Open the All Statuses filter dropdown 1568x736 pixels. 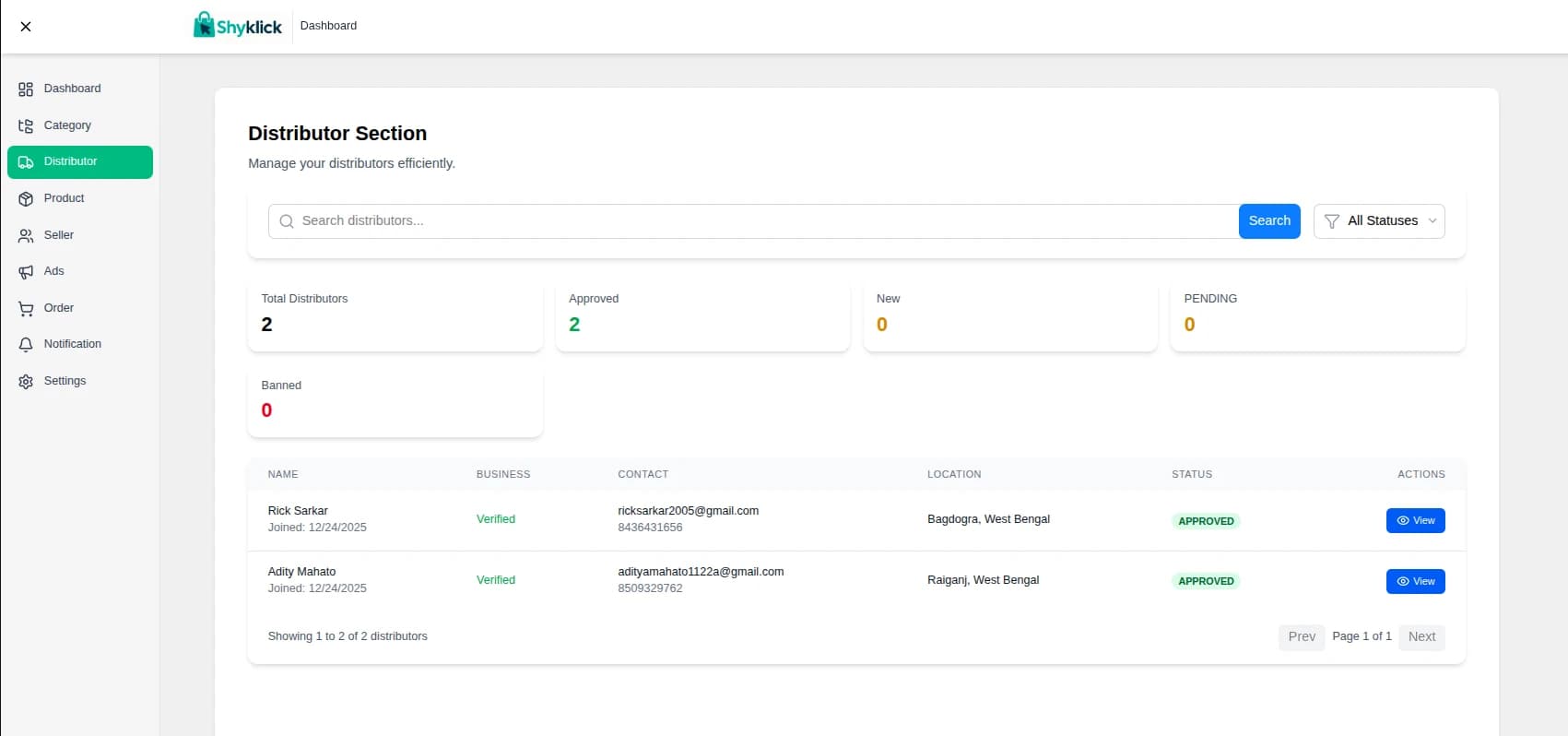pyautogui.click(x=1379, y=221)
